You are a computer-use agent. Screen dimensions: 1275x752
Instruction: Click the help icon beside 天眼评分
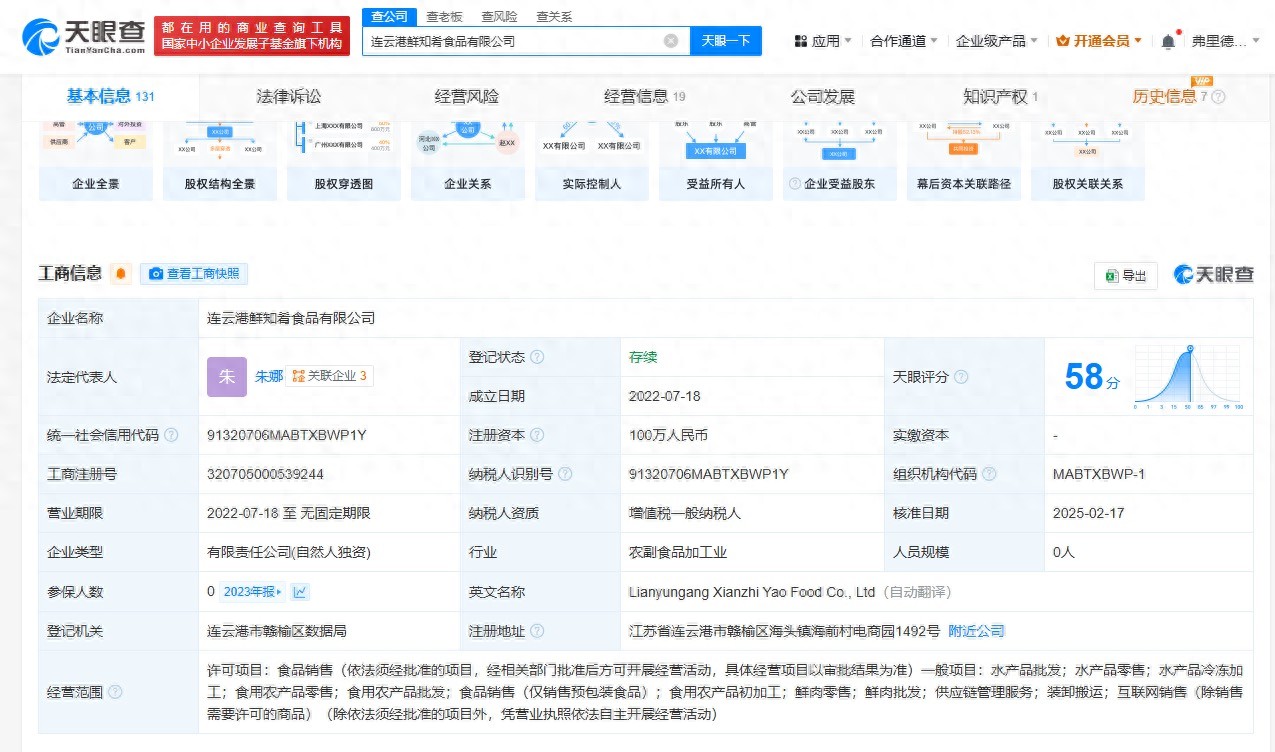coord(961,377)
